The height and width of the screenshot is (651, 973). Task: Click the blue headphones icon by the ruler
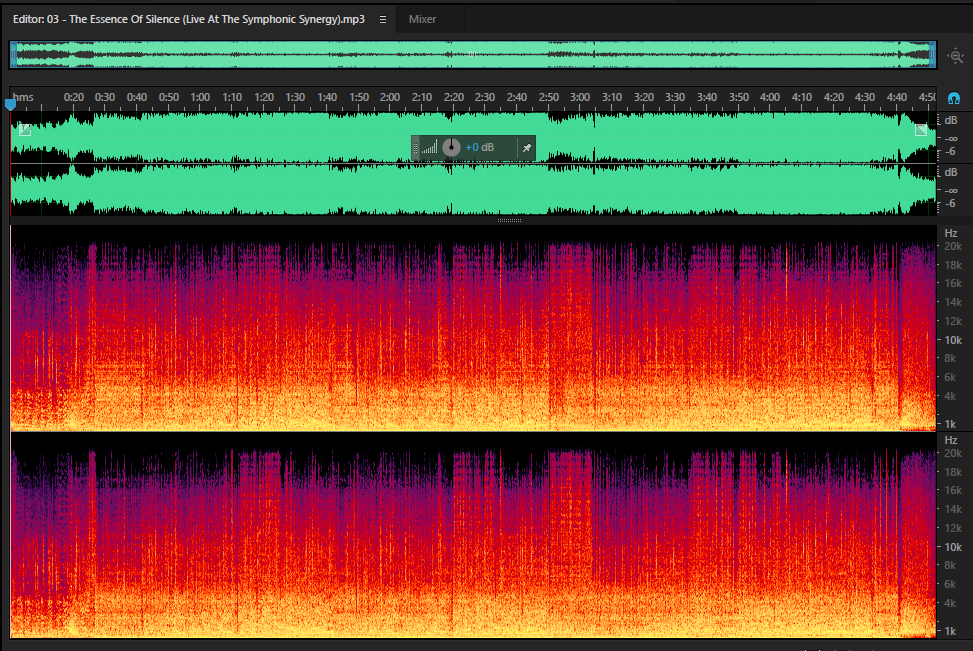pos(954,98)
